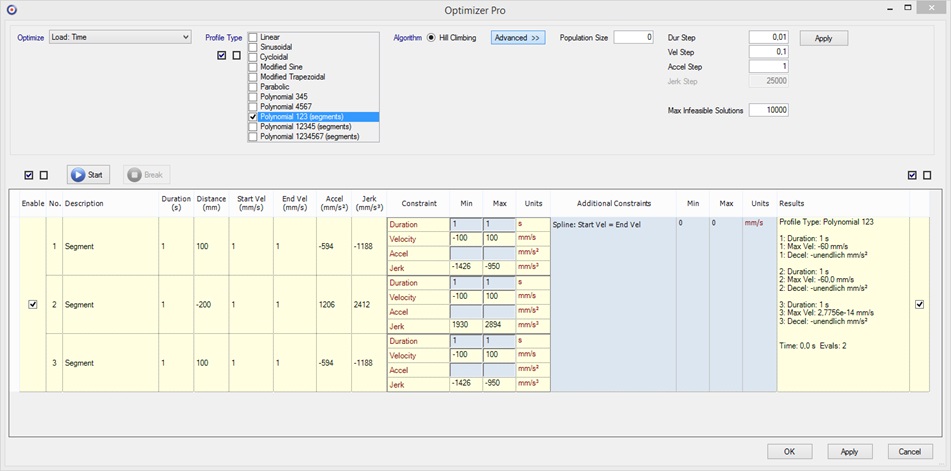The image size is (951, 471).
Task: Check the Linear profile type checkbox
Action: (x=253, y=37)
